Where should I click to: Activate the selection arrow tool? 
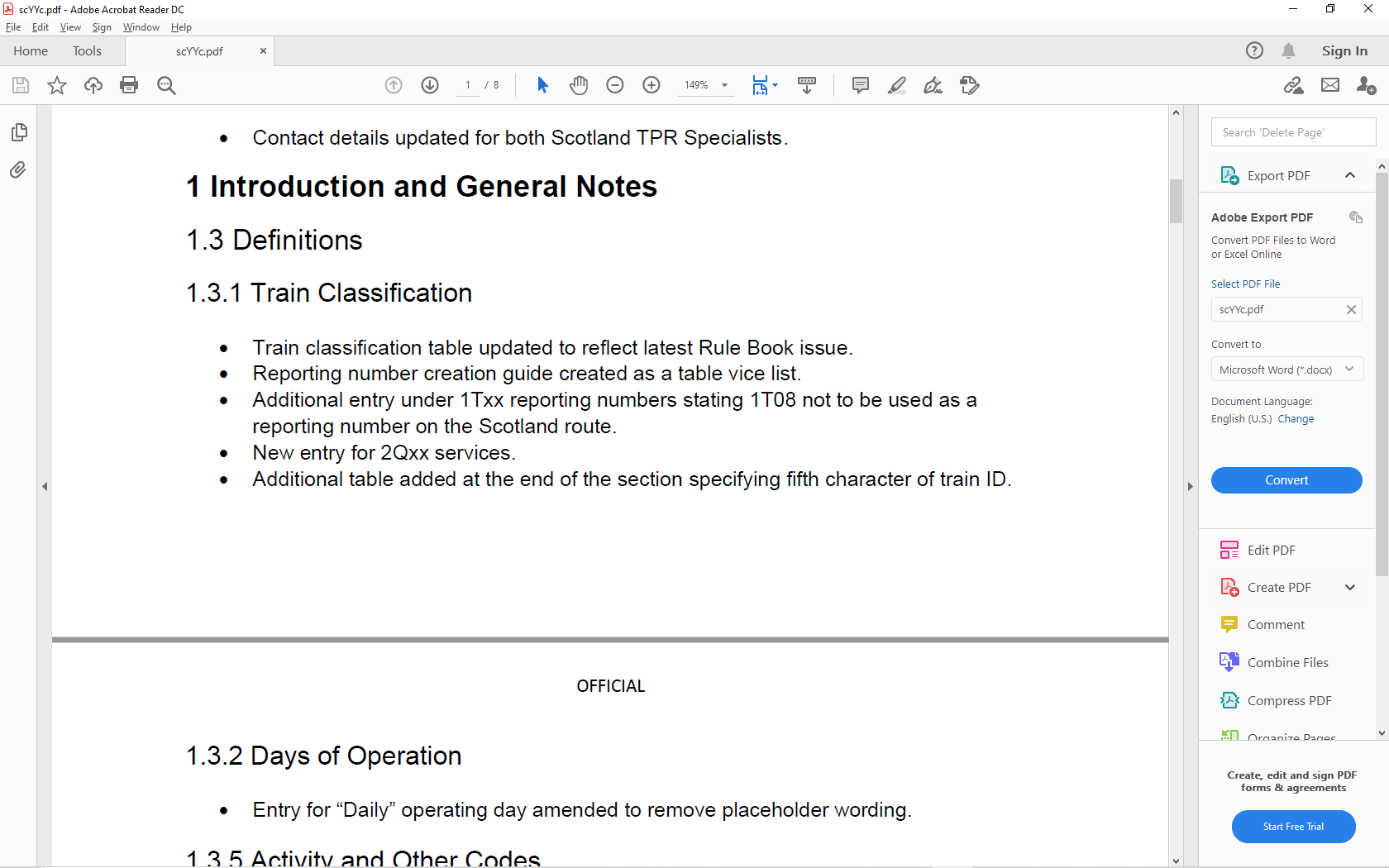(542, 85)
